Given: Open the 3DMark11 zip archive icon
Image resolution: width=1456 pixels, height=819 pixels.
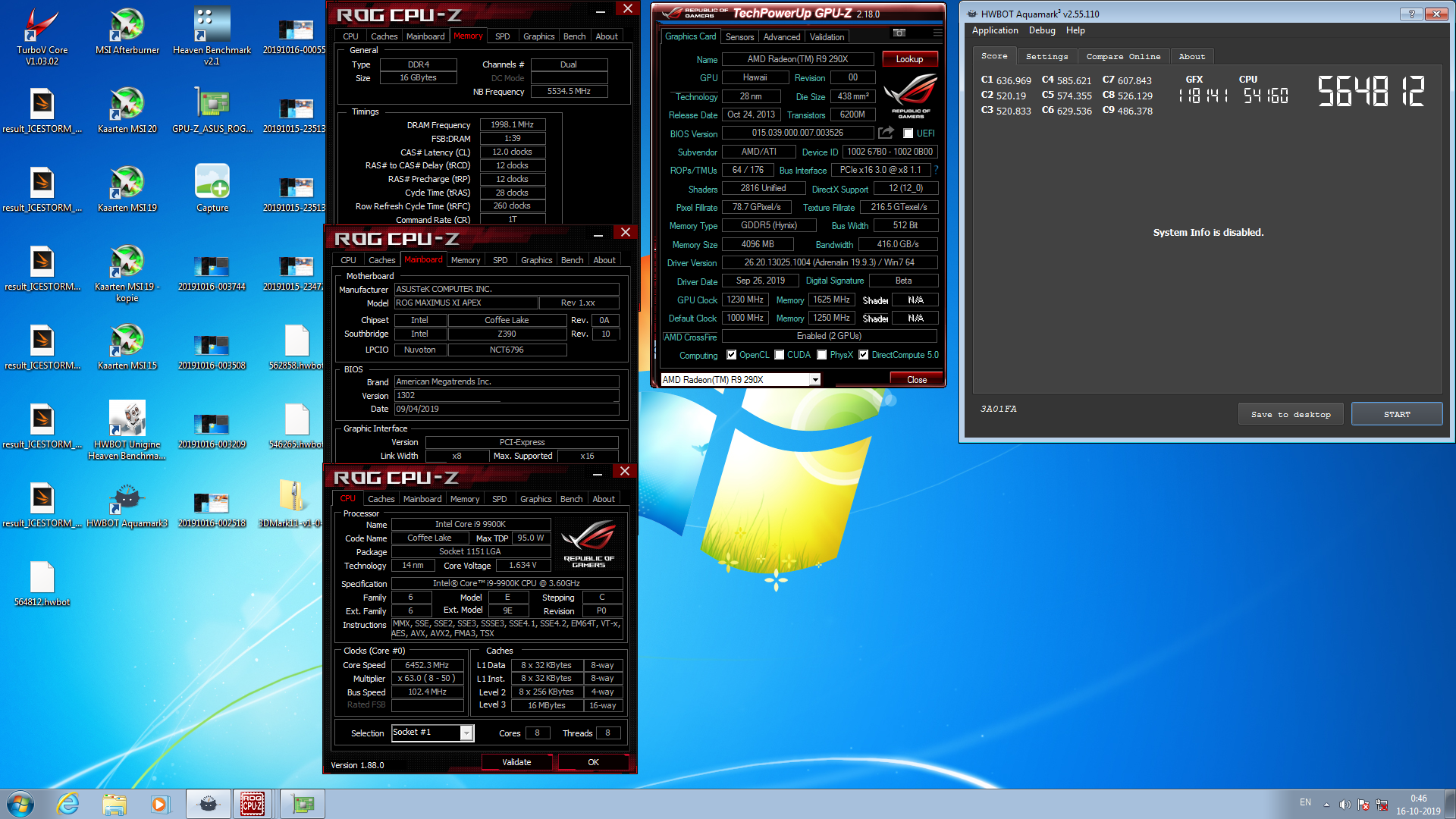Looking at the screenshot, I should (x=292, y=504).
